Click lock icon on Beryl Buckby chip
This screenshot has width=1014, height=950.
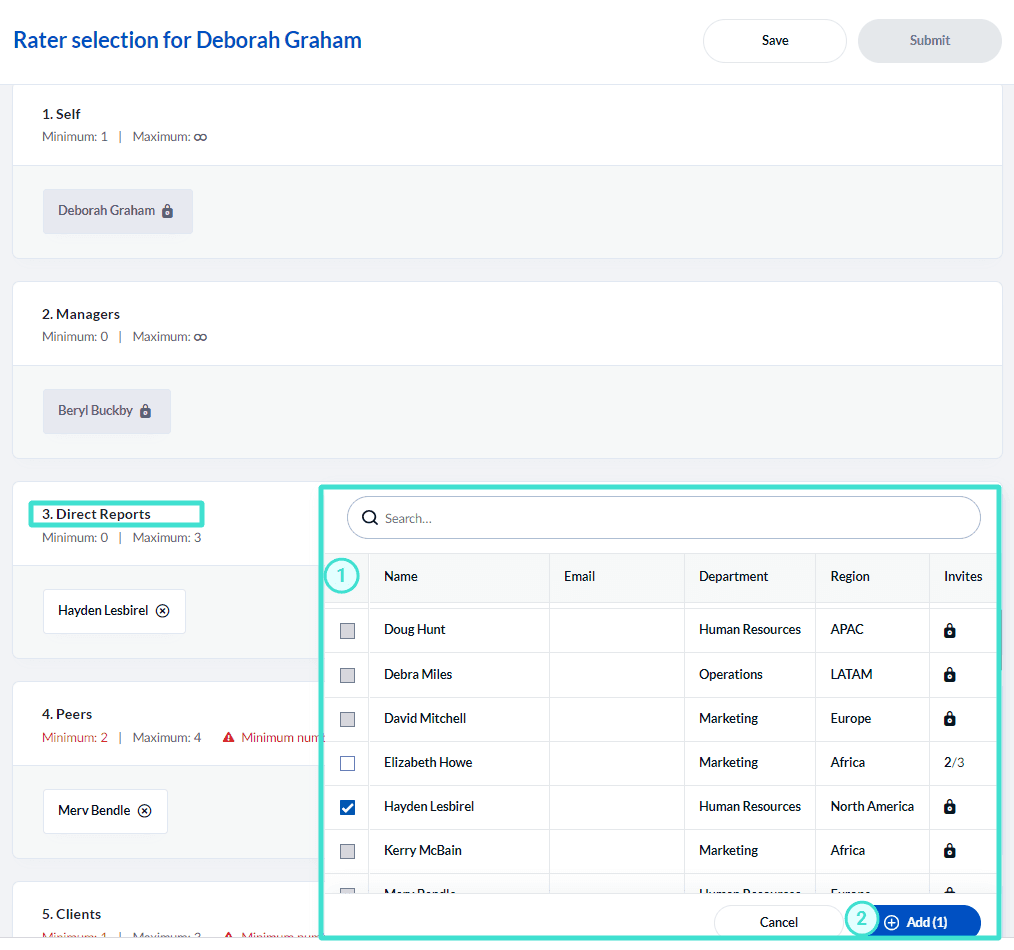(145, 411)
